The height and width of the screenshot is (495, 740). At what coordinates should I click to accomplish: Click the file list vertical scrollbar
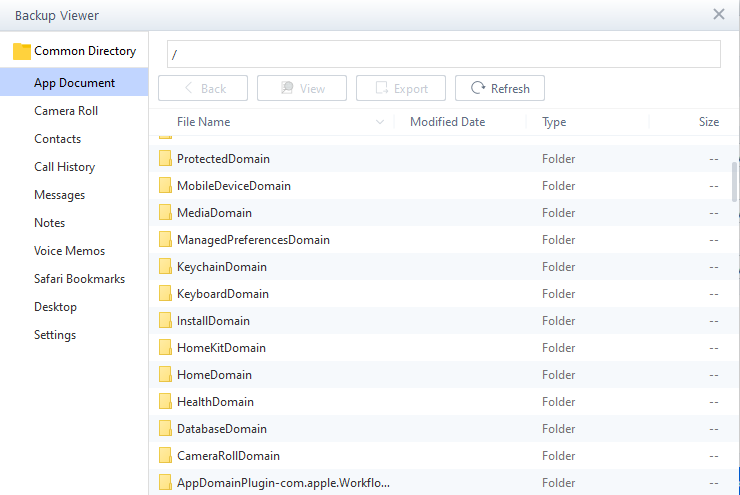pyautogui.click(x=734, y=182)
